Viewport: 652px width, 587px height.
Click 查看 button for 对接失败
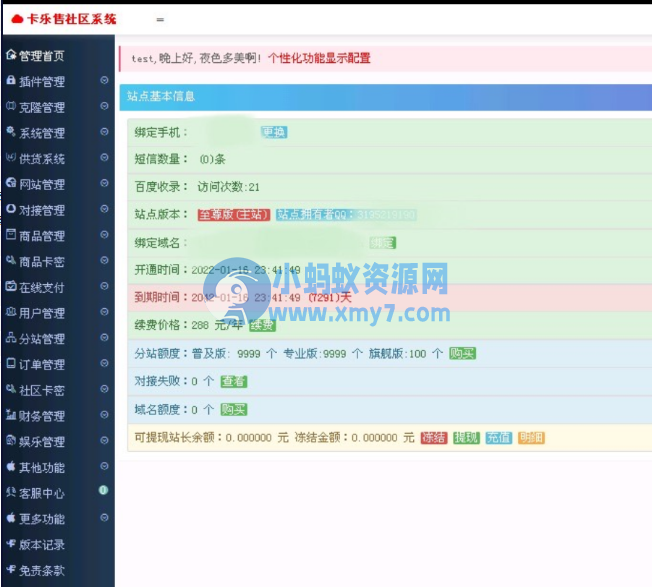(x=234, y=381)
